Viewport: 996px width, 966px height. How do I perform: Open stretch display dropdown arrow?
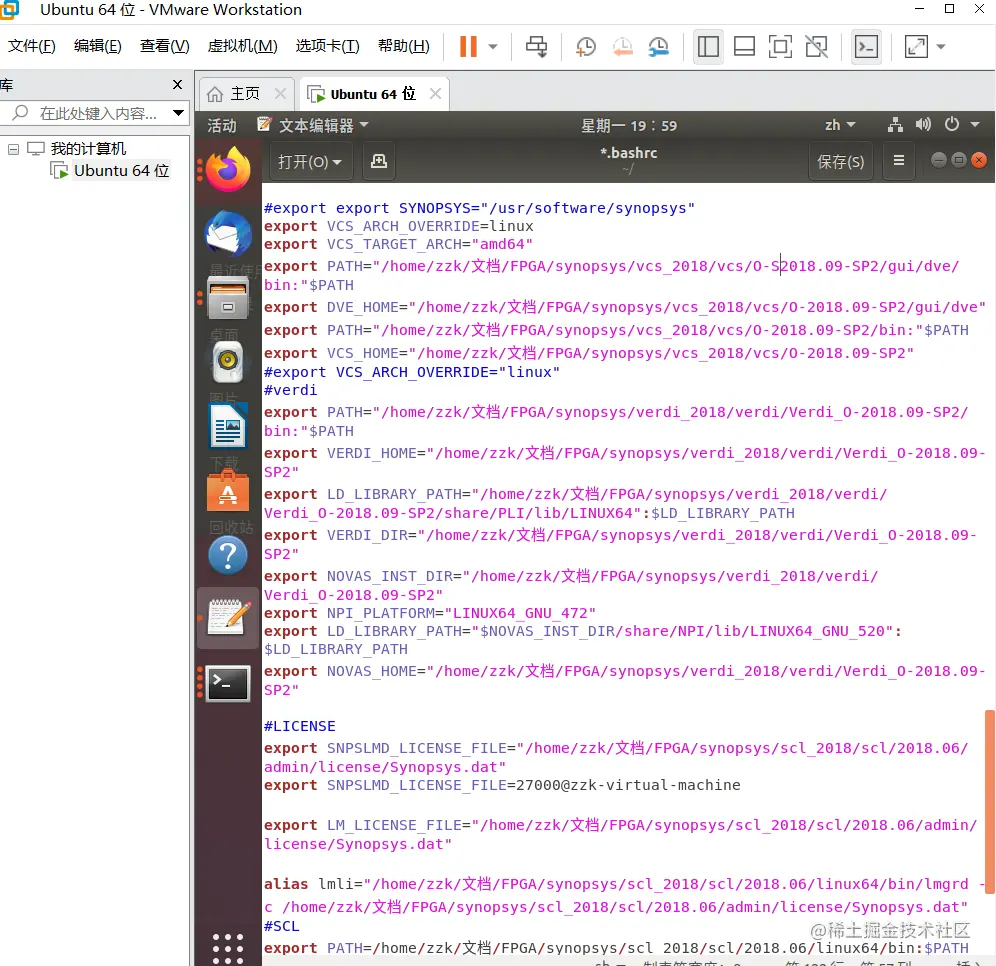(941, 46)
